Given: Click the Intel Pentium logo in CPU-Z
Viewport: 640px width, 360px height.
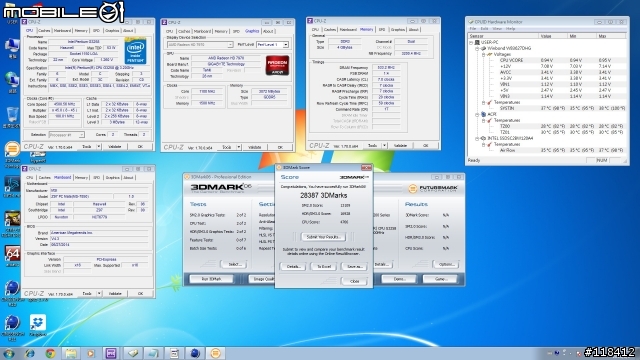Looking at the screenshot, I should [135, 51].
